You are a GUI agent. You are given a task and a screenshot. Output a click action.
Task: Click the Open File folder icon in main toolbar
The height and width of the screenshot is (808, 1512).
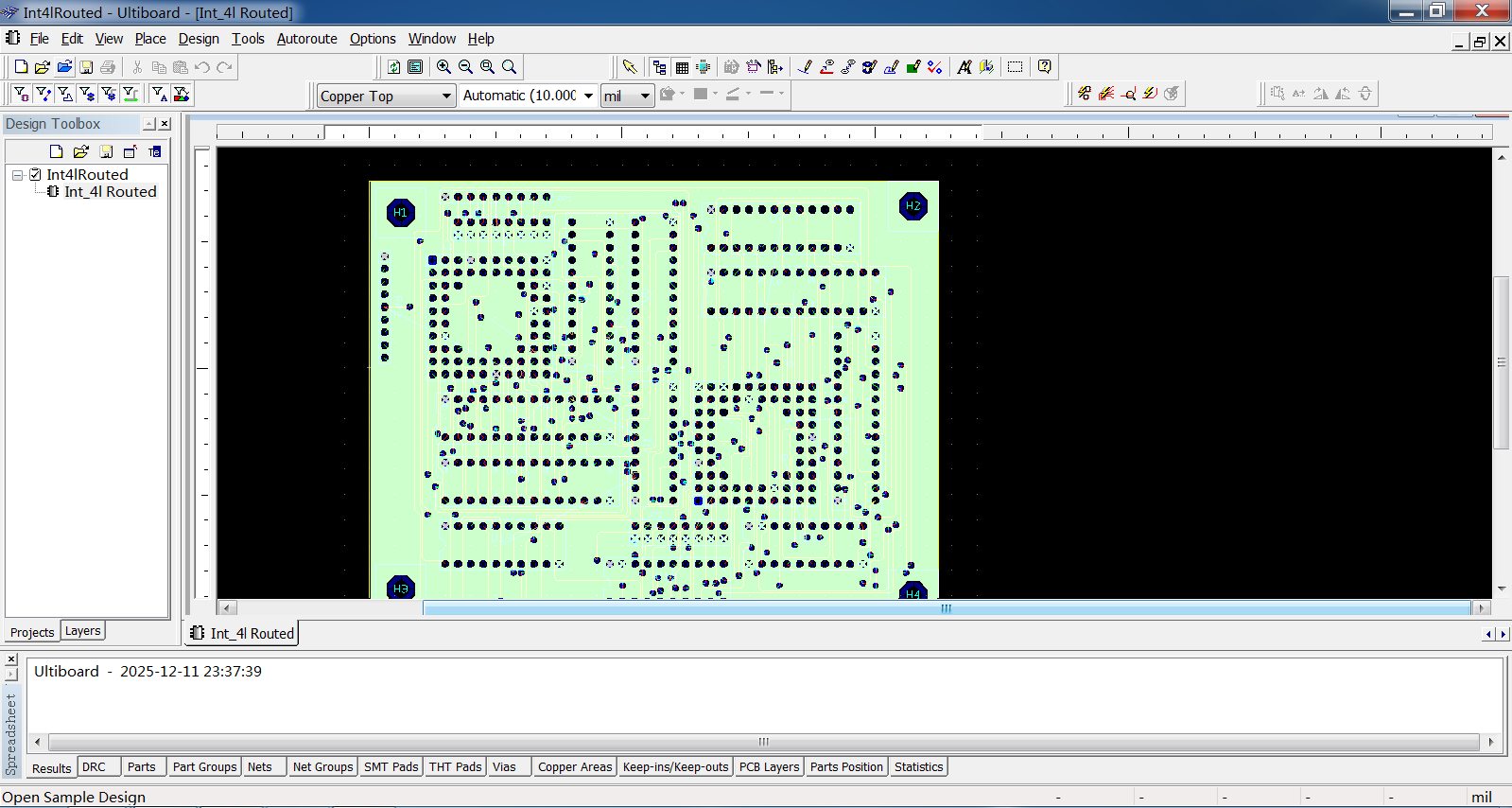(43, 67)
